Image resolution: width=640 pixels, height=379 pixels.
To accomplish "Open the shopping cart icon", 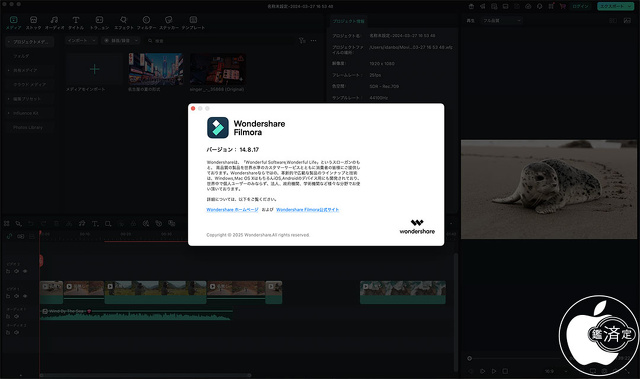I will click(562, 6).
